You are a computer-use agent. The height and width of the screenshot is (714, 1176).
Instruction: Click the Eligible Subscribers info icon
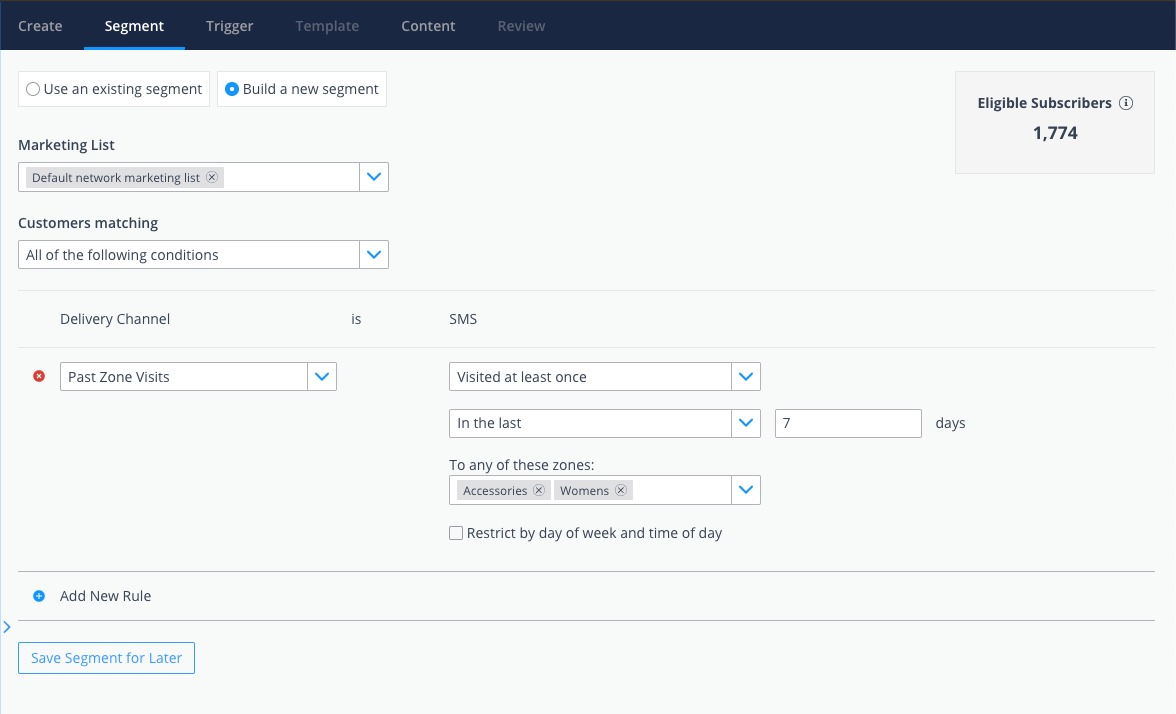[x=1127, y=102]
